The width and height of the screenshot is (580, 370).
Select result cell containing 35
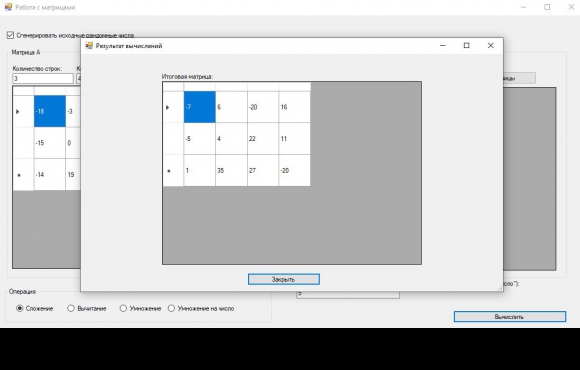(x=231, y=171)
